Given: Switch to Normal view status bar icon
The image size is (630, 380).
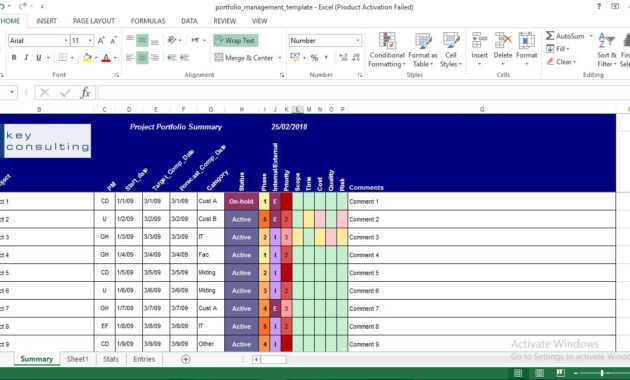Looking at the screenshot, I should pyautogui.click(x=518, y=373).
